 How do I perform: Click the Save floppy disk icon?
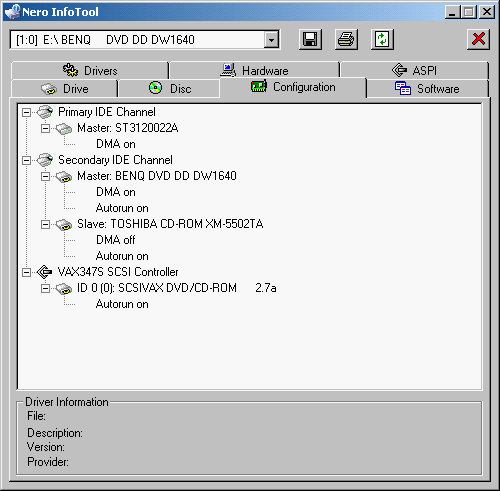click(x=310, y=40)
